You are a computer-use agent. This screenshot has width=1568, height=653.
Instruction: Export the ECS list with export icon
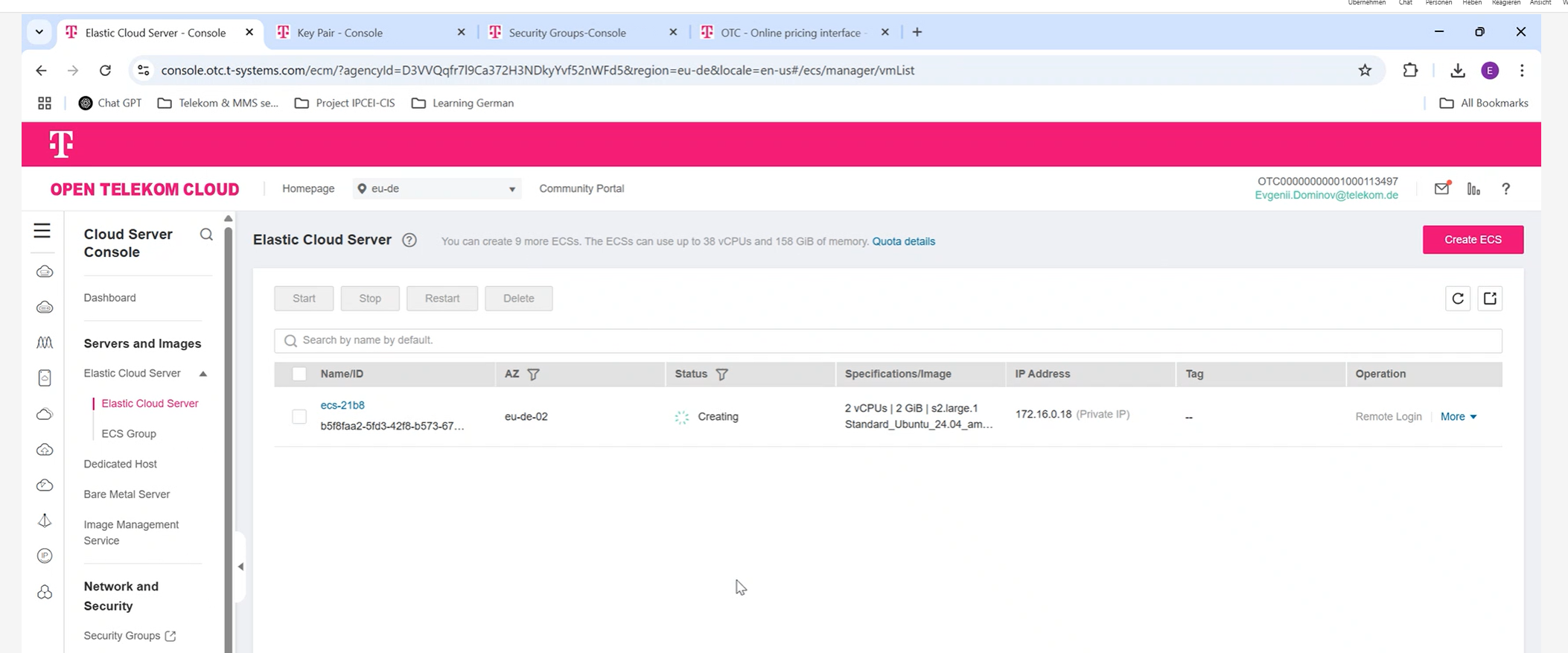(x=1490, y=299)
